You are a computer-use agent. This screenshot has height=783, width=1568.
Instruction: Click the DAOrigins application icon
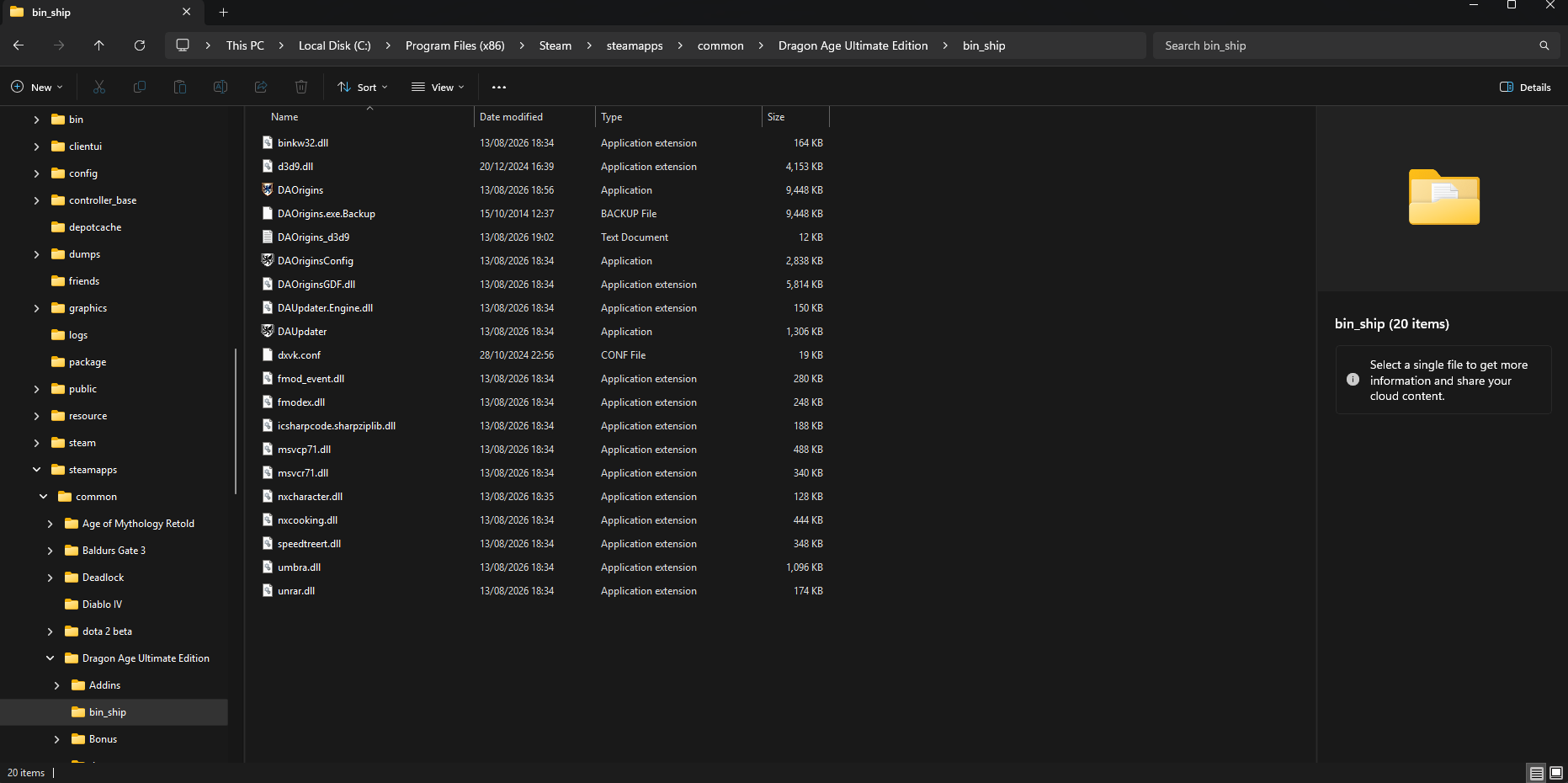coord(268,189)
